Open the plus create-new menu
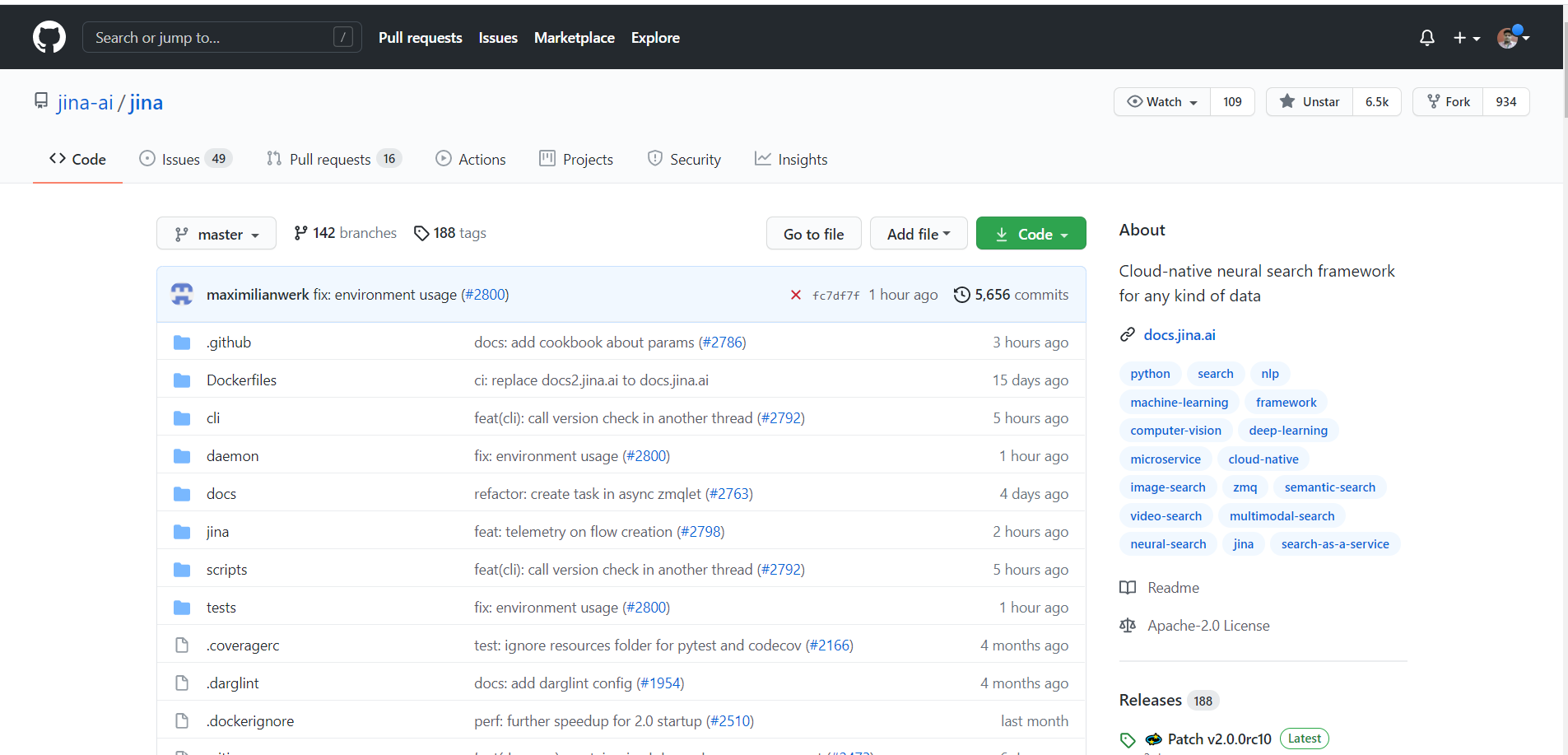The width and height of the screenshot is (1568, 755). point(1466,38)
